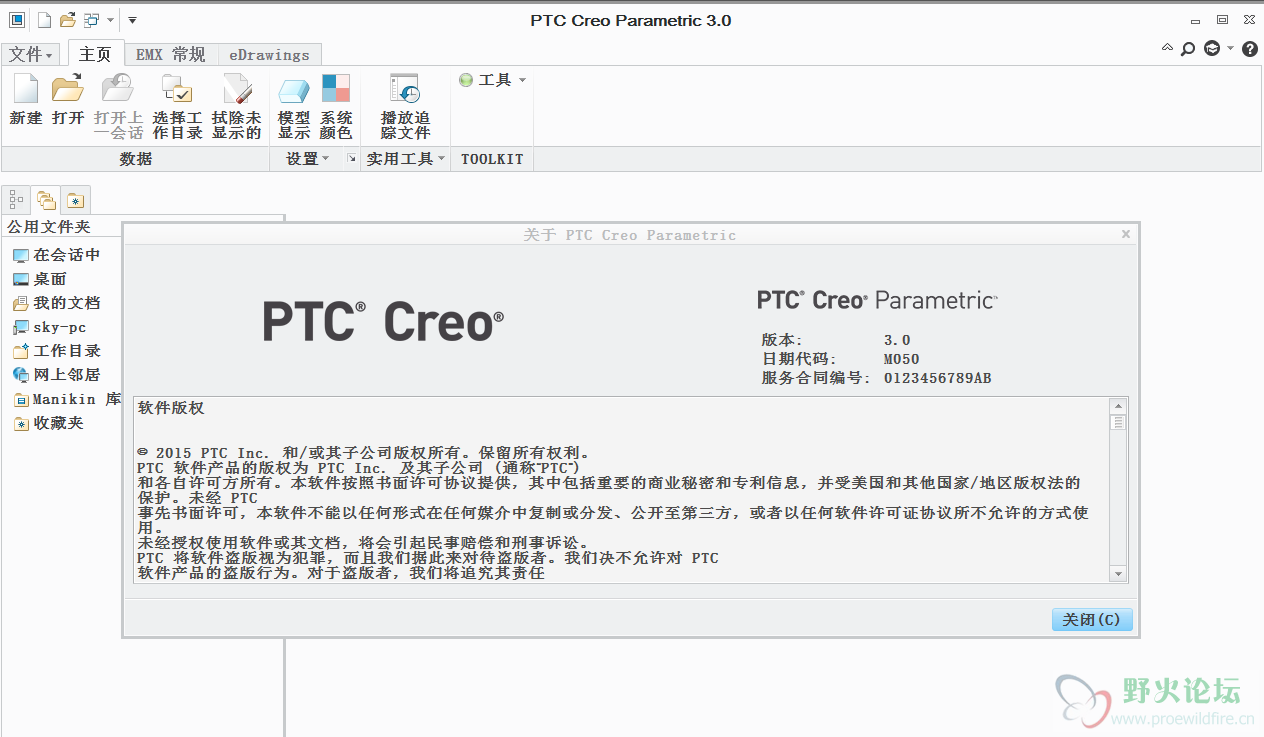Click the 数据 group label
This screenshot has width=1264, height=737.
135,158
